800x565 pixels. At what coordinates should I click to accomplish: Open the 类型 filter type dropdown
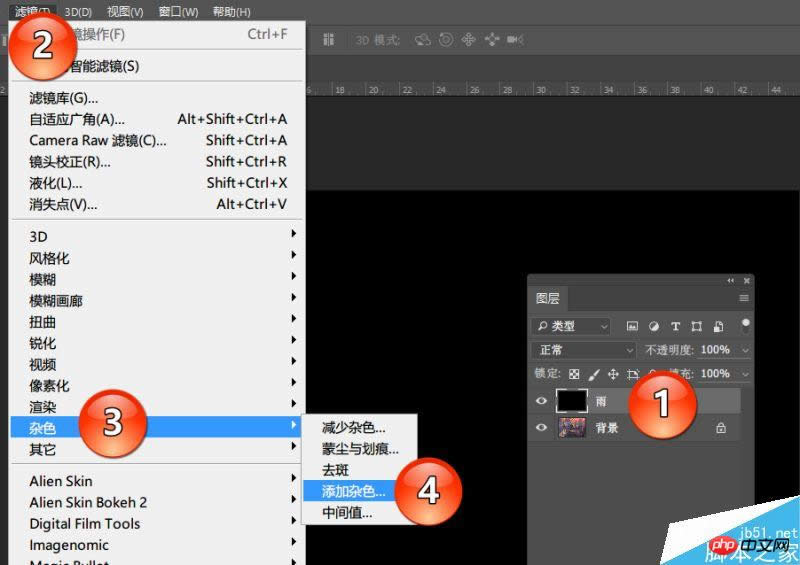click(x=572, y=326)
